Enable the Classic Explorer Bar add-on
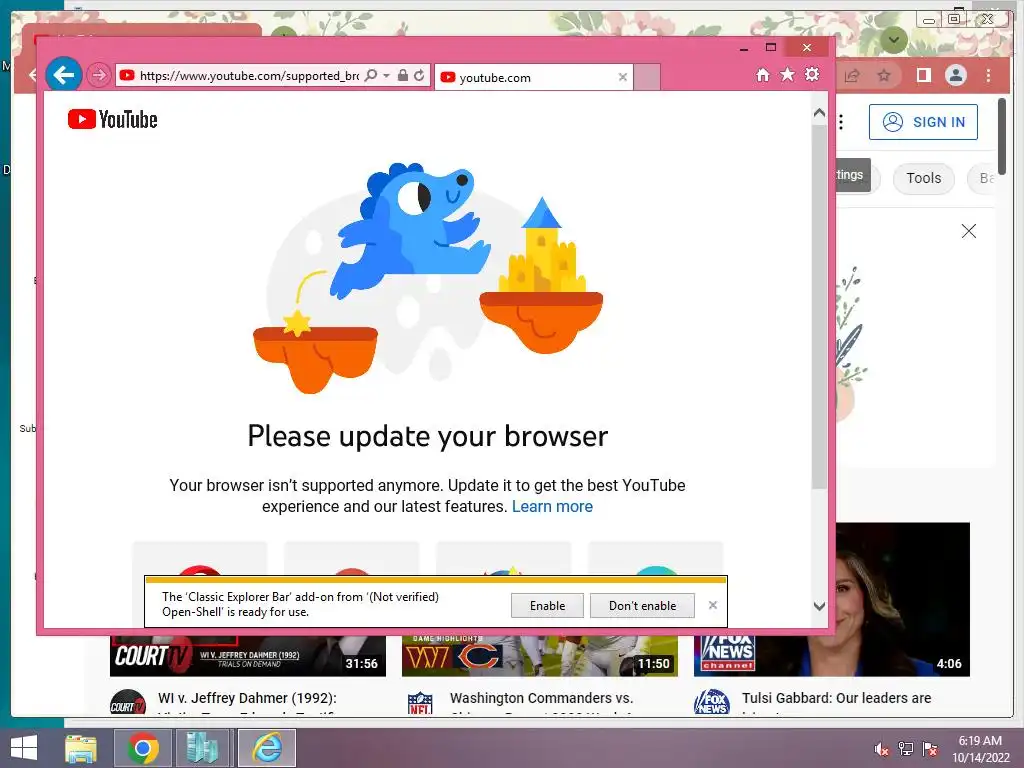Screen dimensions: 1024x768 (x=547, y=606)
